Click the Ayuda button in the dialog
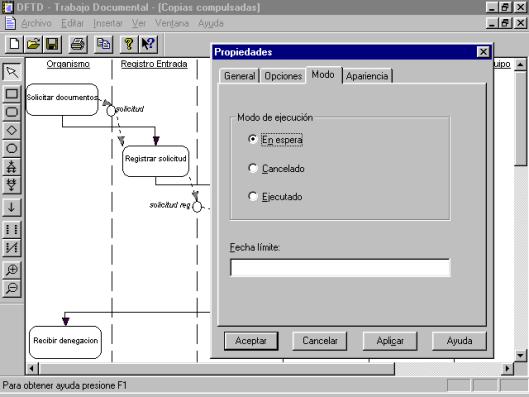This screenshot has height=397, width=529. tap(459, 341)
